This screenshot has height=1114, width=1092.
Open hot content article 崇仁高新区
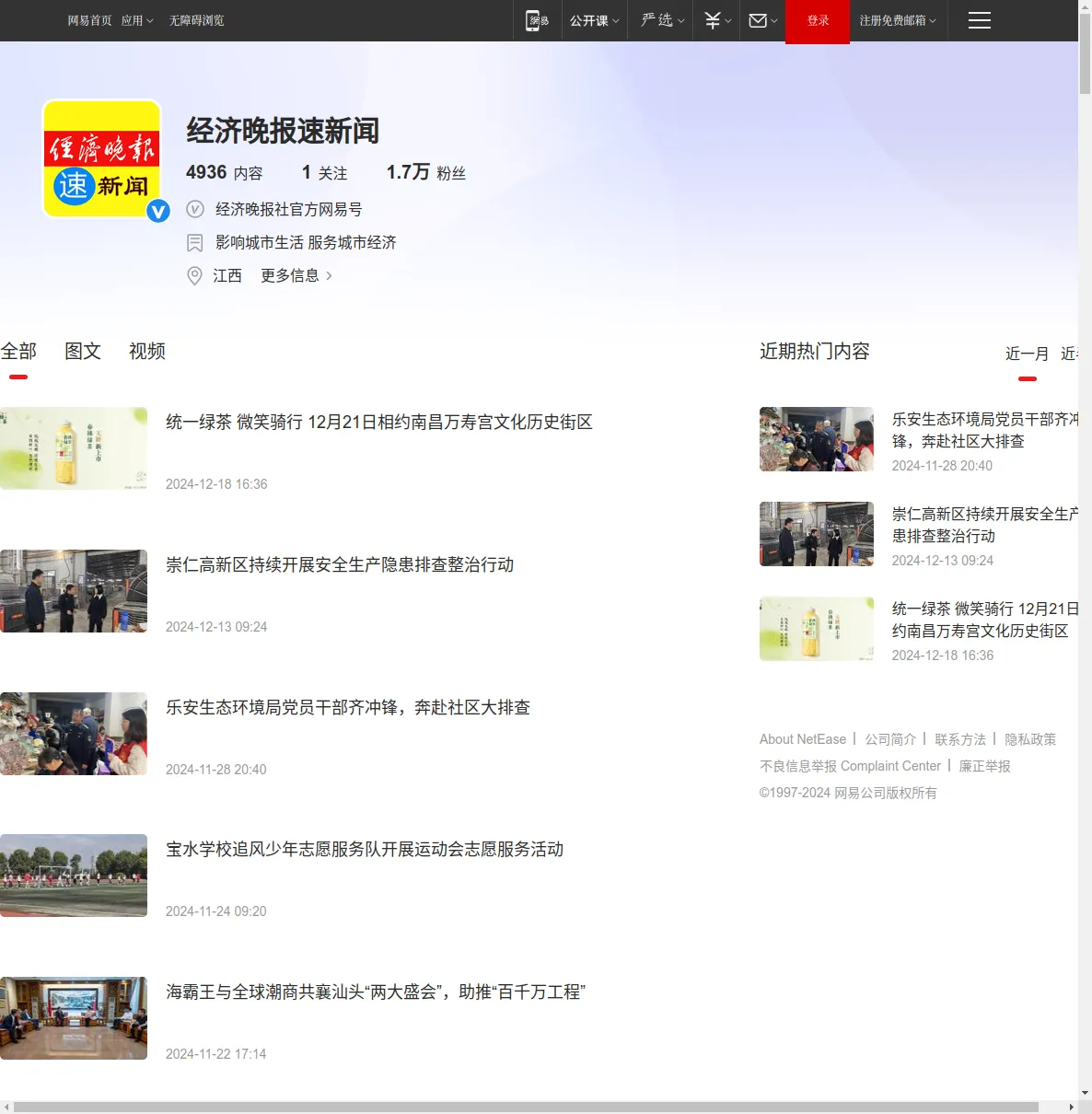tap(985, 525)
